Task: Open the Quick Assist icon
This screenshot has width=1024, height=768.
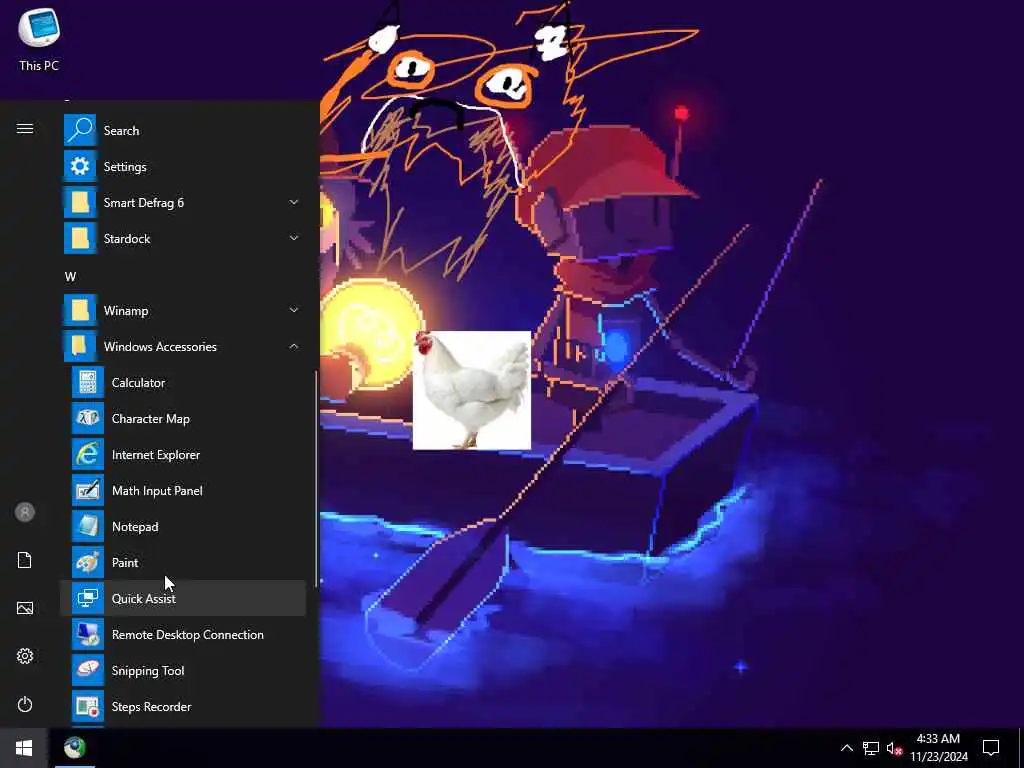Action: point(88,598)
